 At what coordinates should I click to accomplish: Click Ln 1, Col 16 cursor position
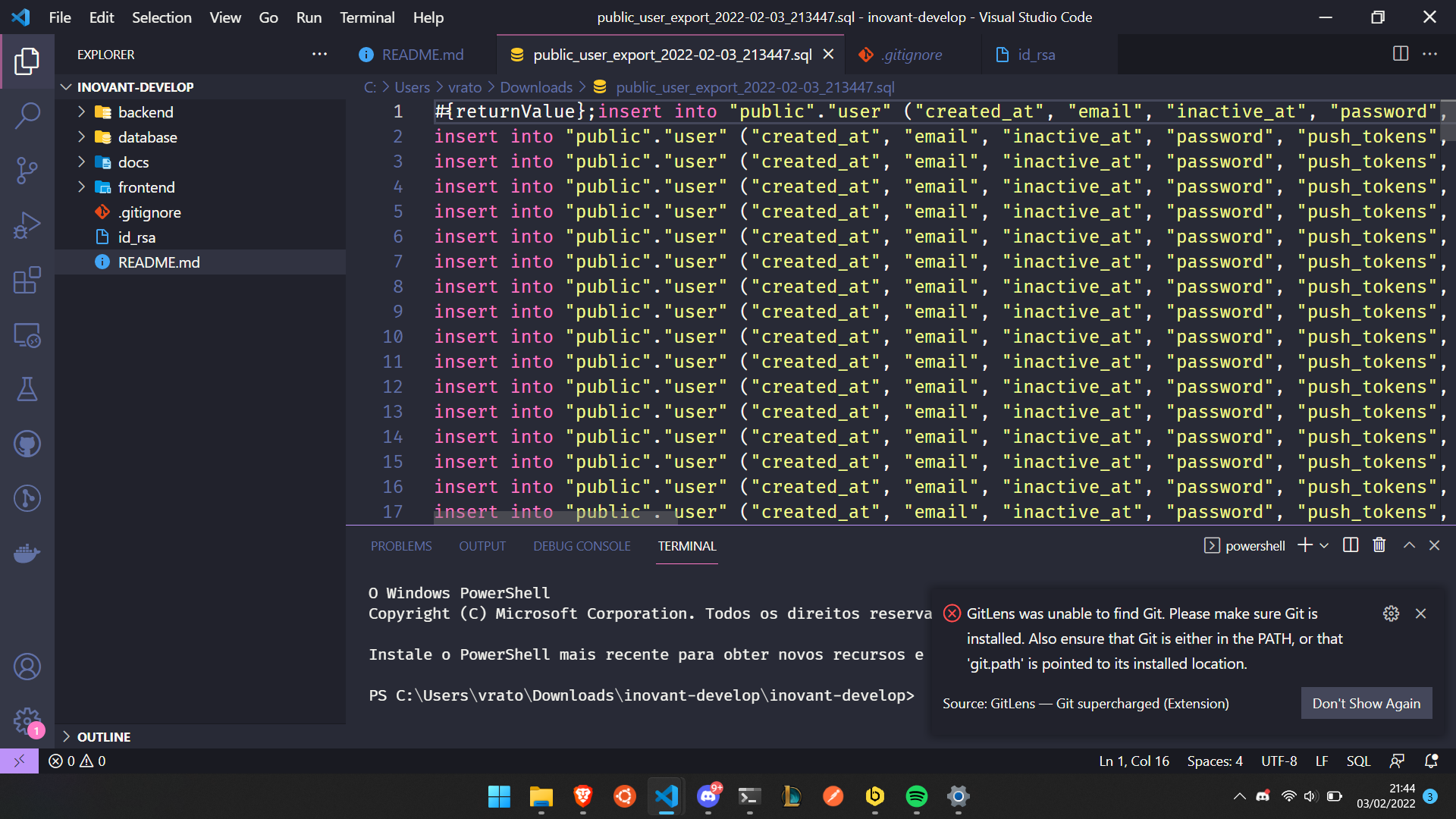pyautogui.click(x=1134, y=761)
